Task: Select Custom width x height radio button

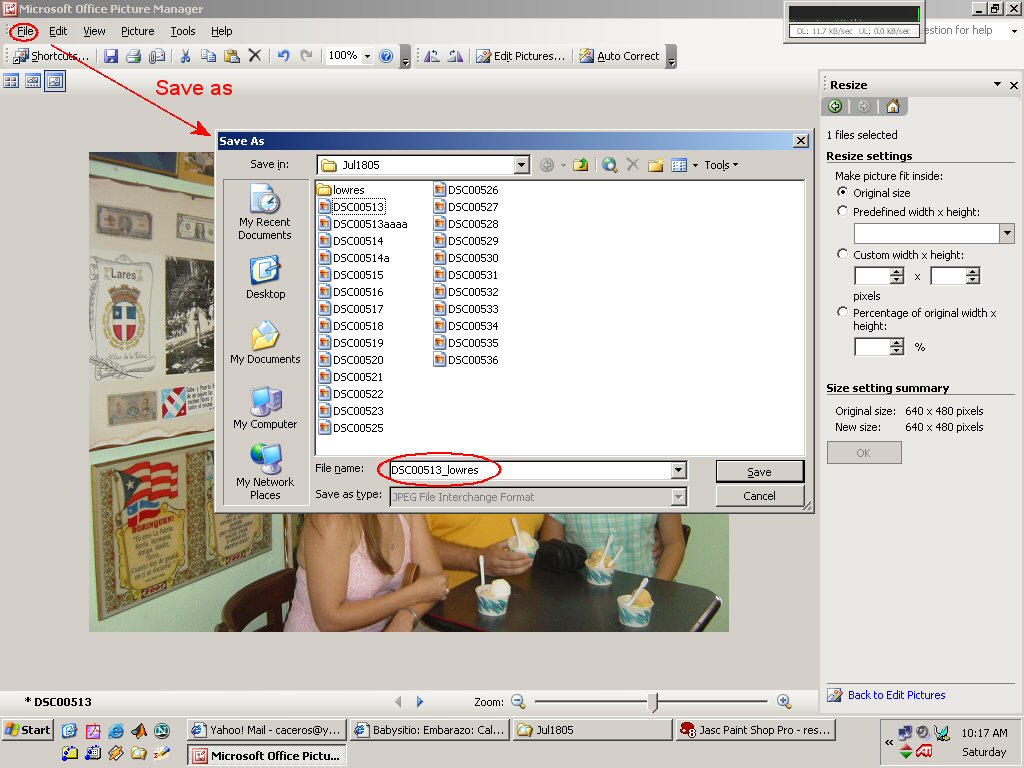Action: click(x=843, y=255)
